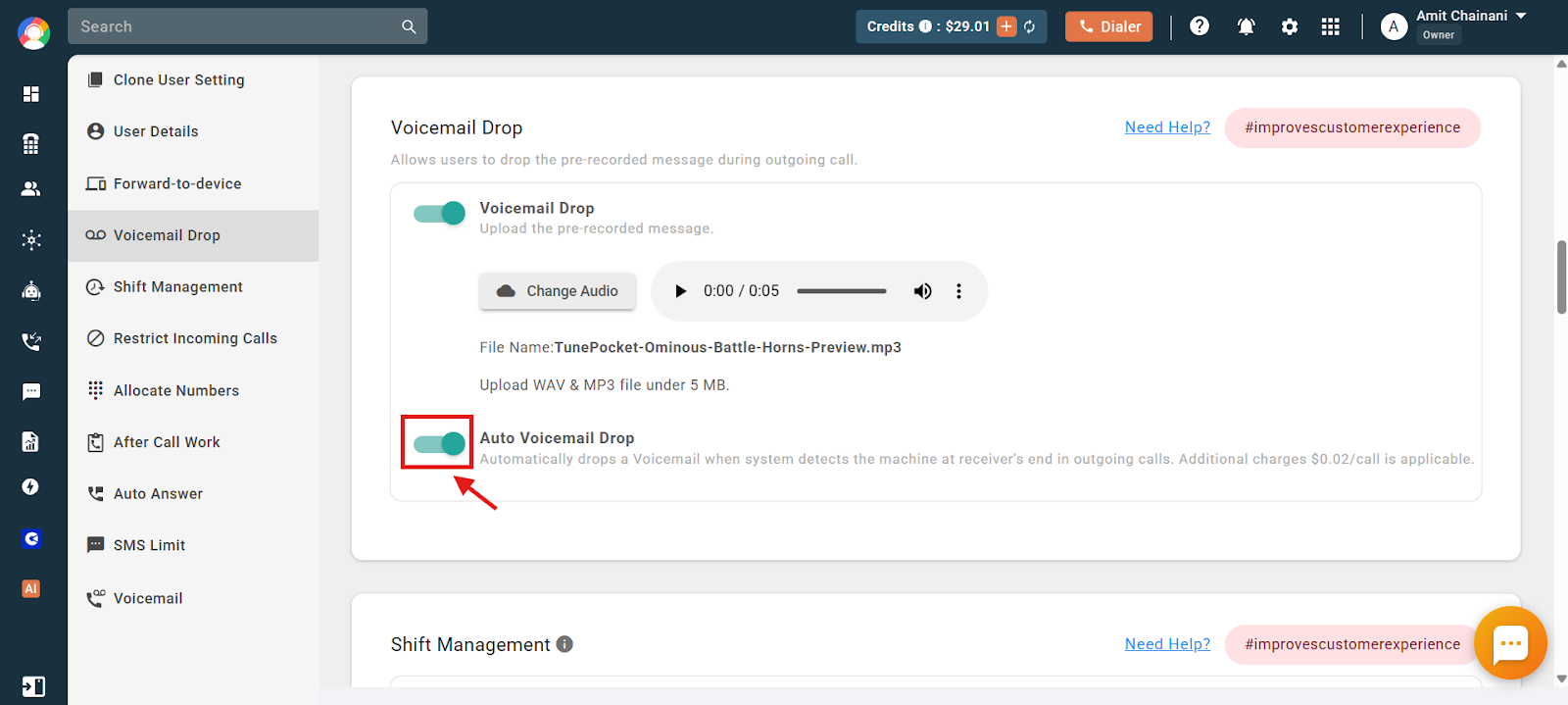The width and height of the screenshot is (1568, 705).
Task: Open the reports document icon in sidebar
Action: click(31, 441)
